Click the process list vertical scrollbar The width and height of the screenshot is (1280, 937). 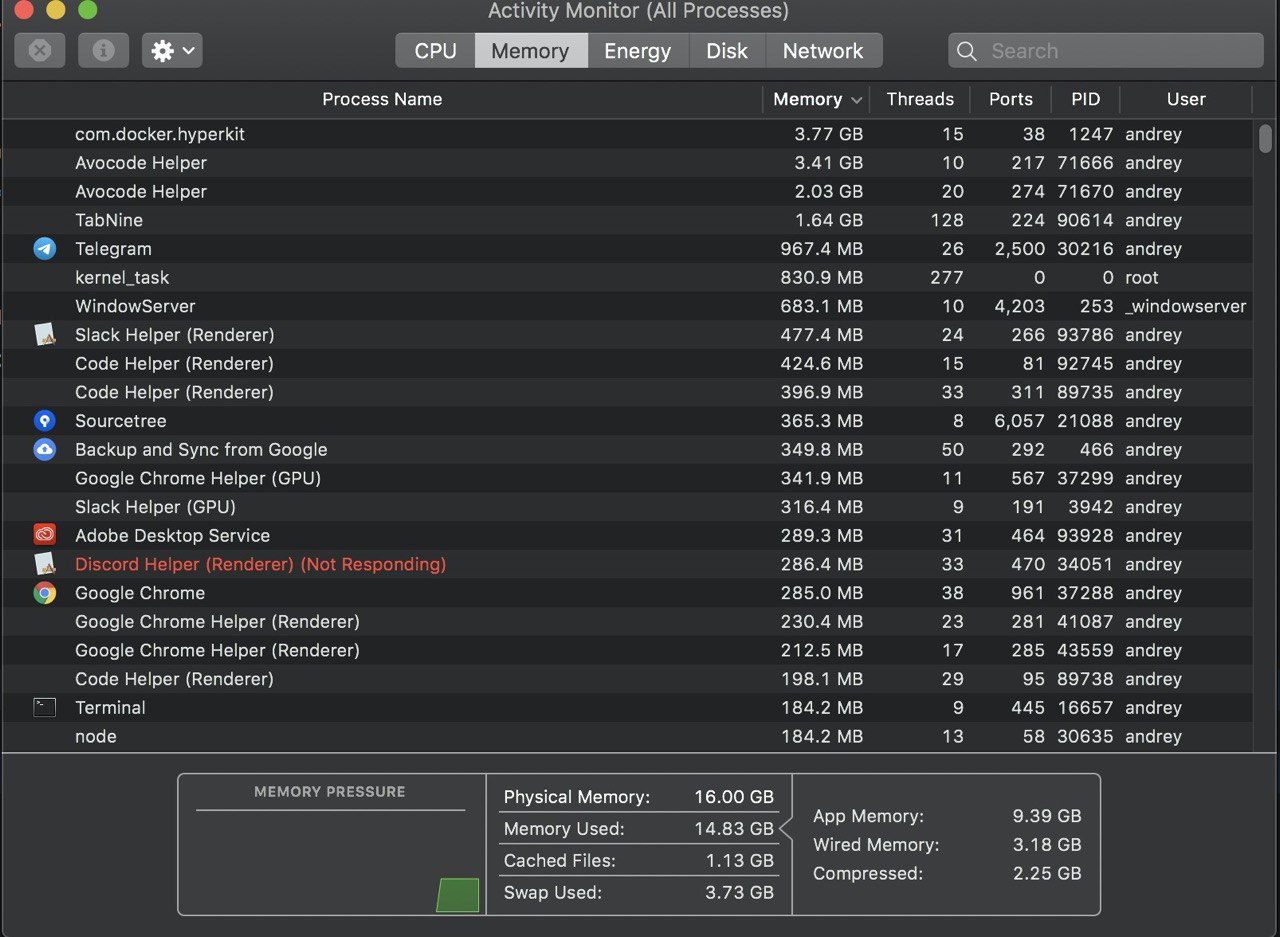click(x=1265, y=139)
